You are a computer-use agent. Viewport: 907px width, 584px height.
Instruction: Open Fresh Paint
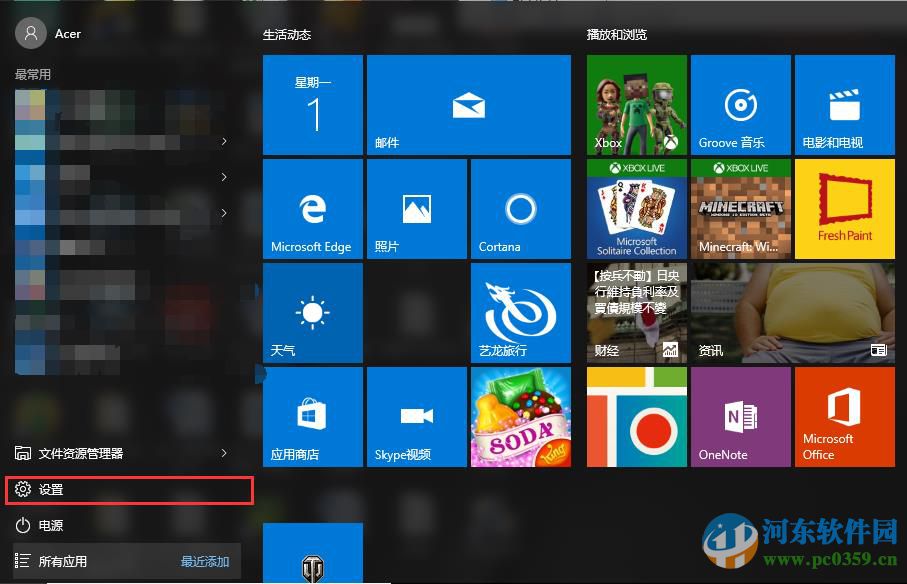pos(843,208)
